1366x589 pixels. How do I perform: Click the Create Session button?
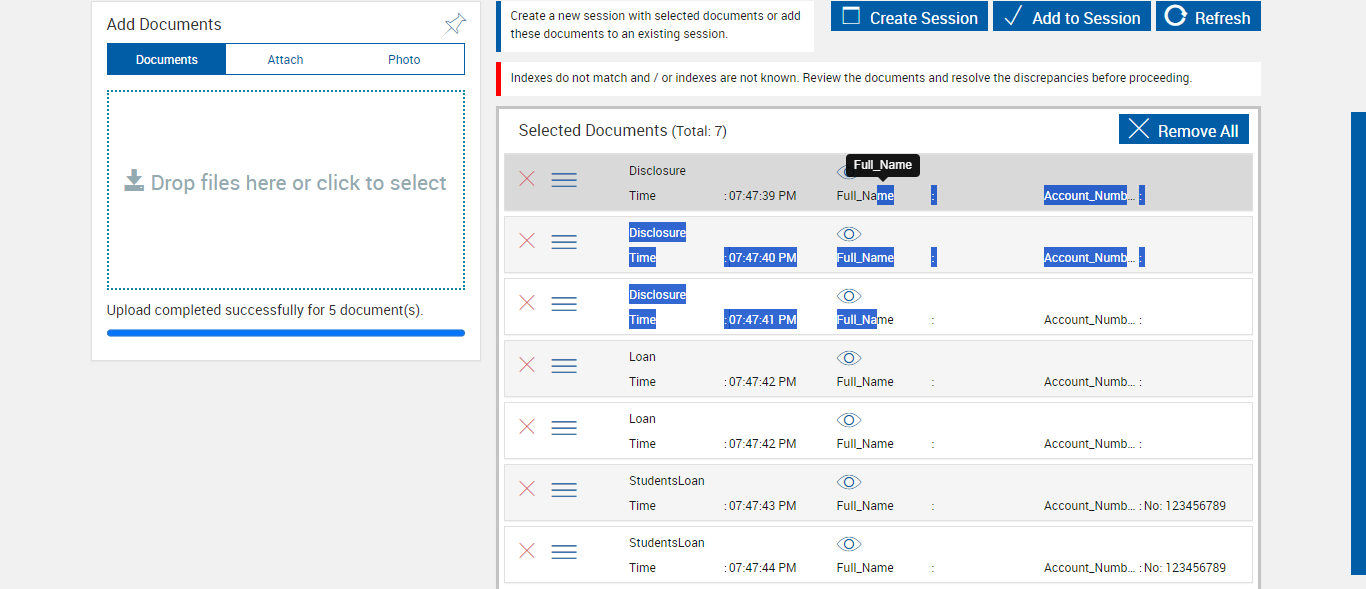point(909,17)
